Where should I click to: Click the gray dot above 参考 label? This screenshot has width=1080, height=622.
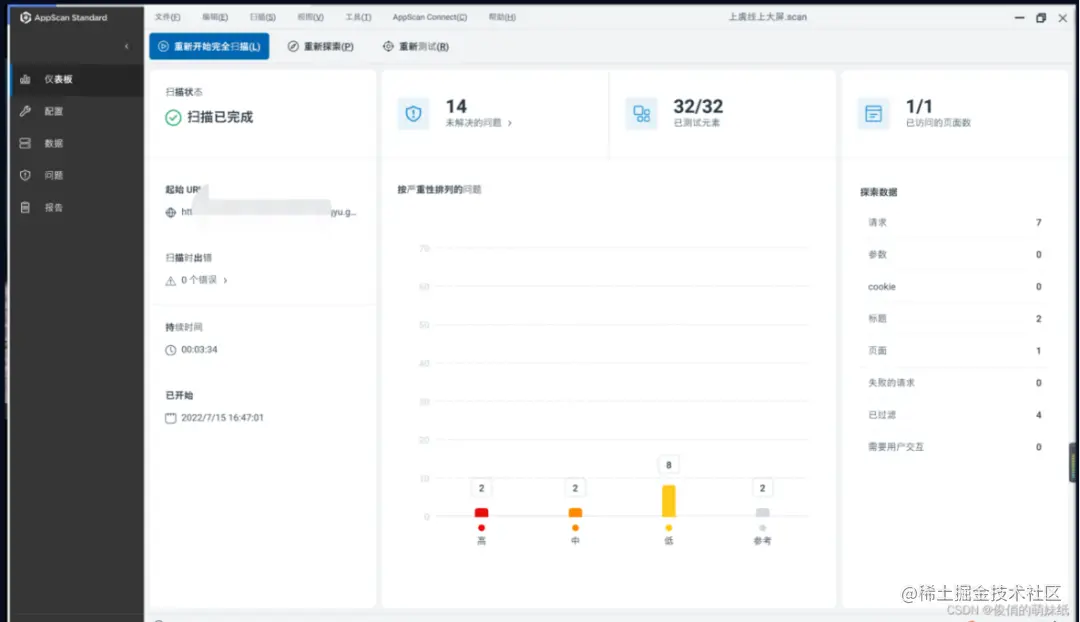pyautogui.click(x=762, y=528)
